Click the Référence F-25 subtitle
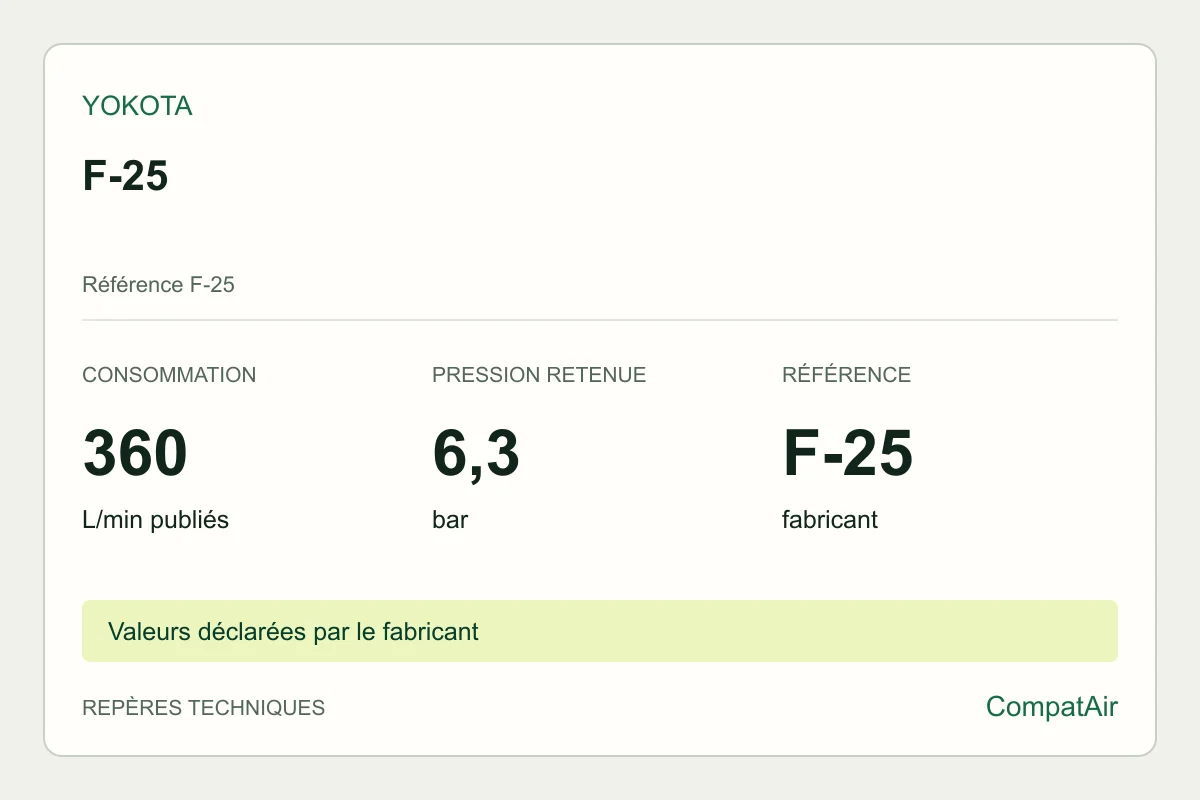 click(x=158, y=285)
